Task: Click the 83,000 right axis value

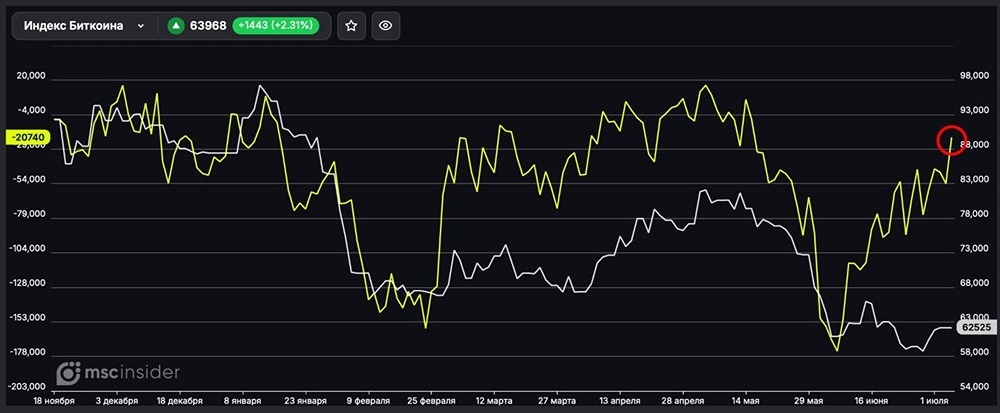Action: pos(974,180)
